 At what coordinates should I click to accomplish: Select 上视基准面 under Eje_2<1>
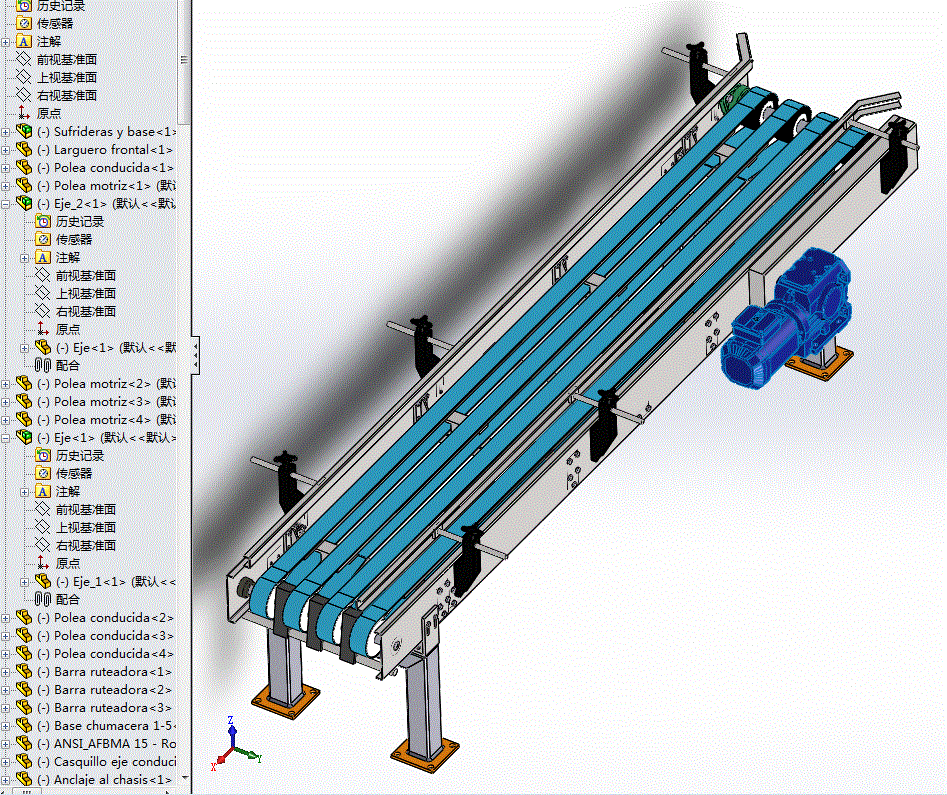tap(86, 294)
